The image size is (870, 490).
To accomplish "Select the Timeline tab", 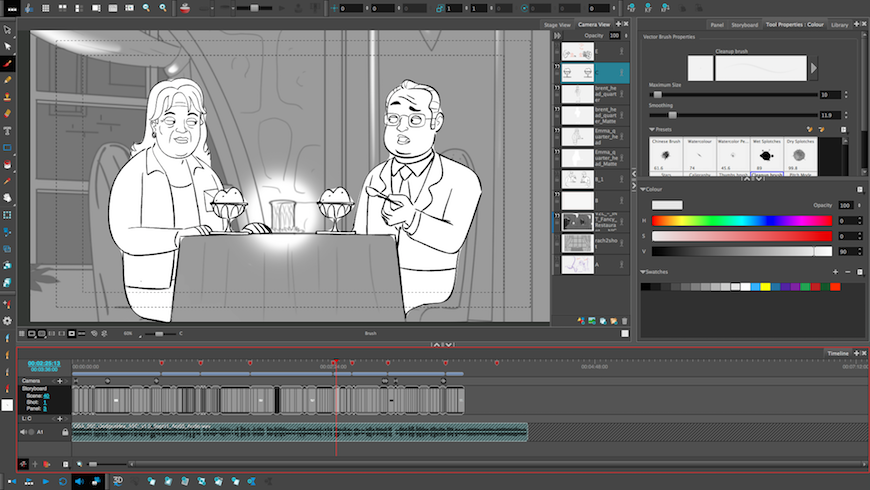I will pos(838,353).
